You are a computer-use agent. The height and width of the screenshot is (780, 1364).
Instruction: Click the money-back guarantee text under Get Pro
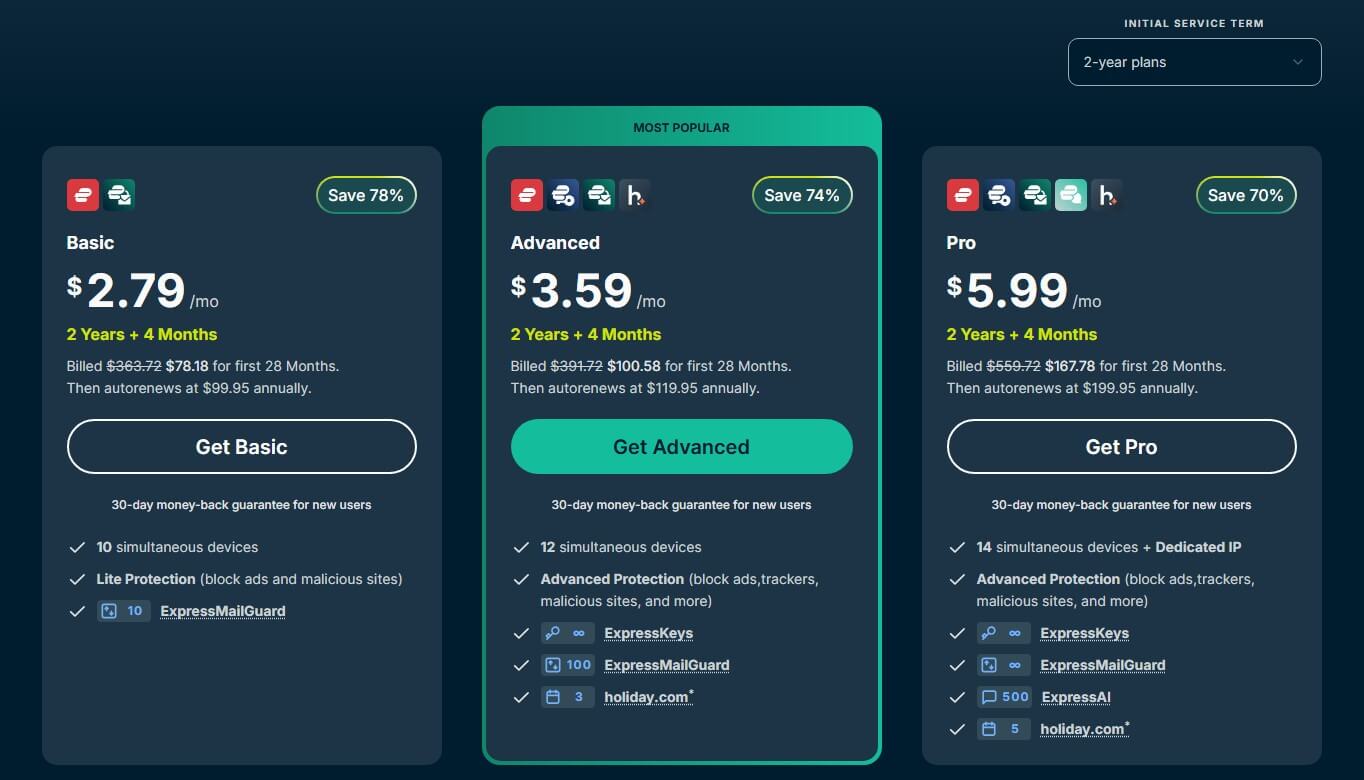(x=1121, y=505)
